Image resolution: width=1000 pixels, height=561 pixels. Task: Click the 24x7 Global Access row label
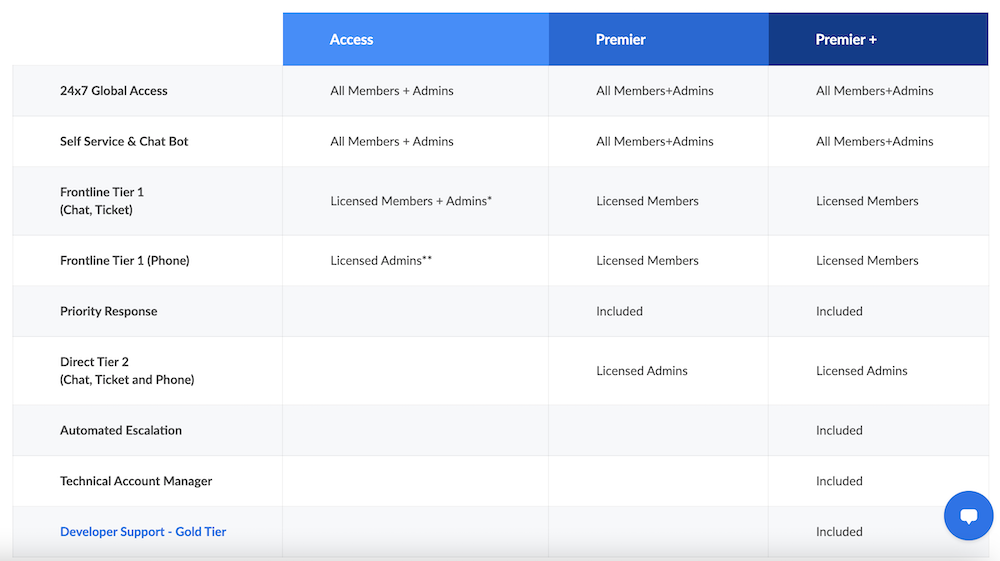114,91
